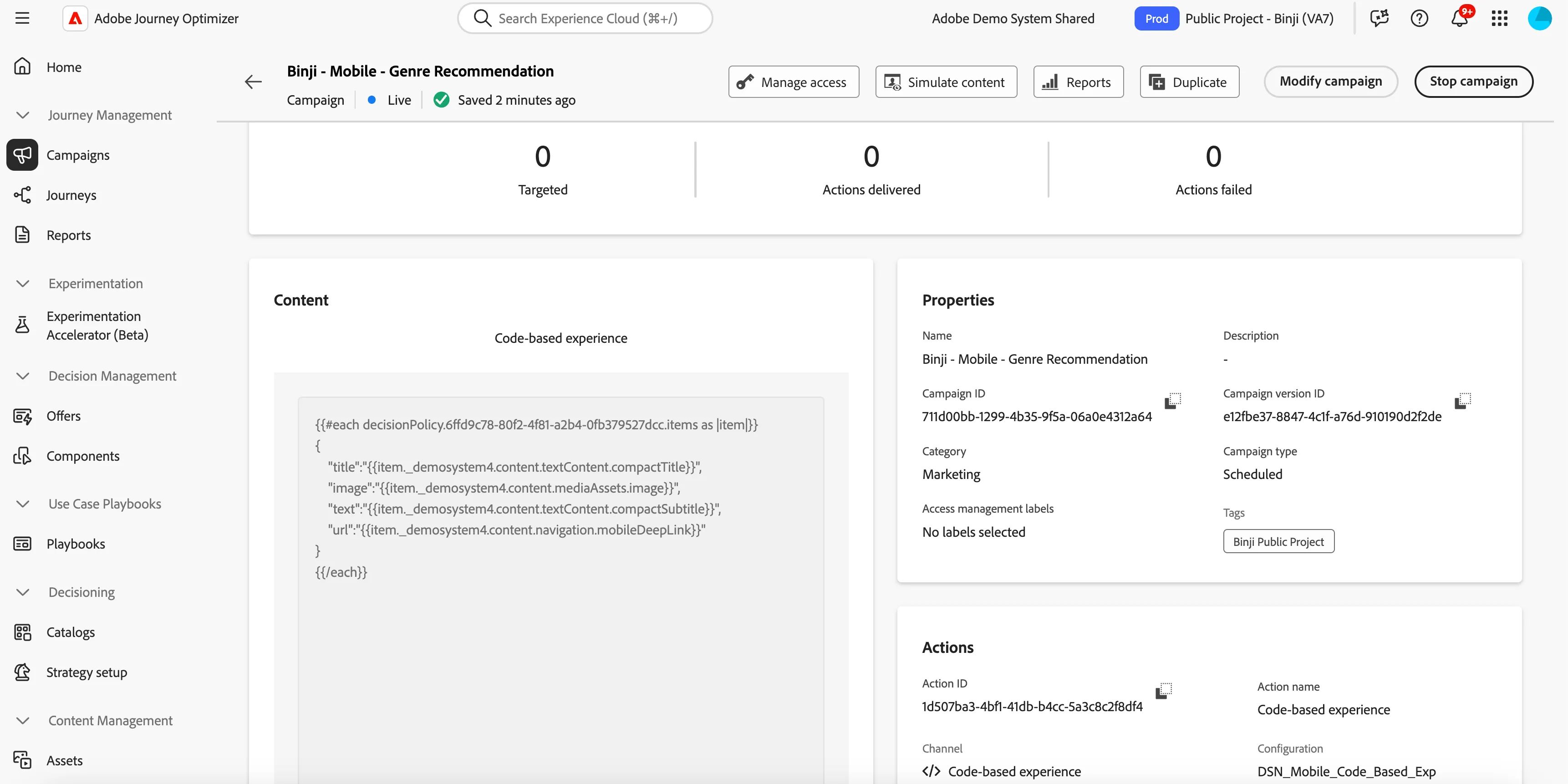Open Journeys in the sidebar
Viewport: 1568px width, 784px height.
(71, 195)
